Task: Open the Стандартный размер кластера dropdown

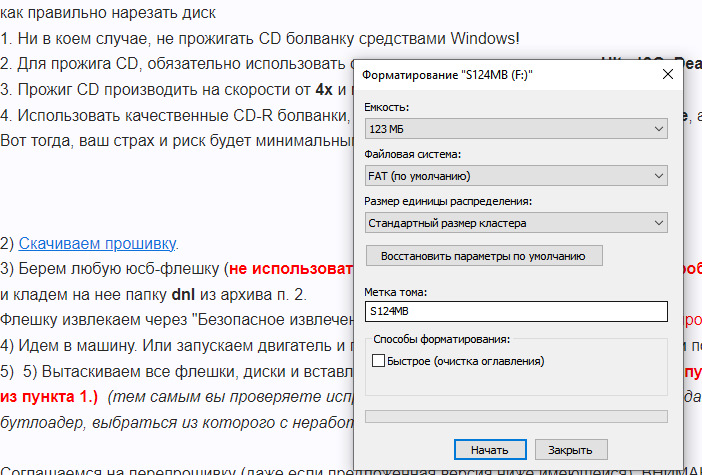Action: tap(516, 223)
